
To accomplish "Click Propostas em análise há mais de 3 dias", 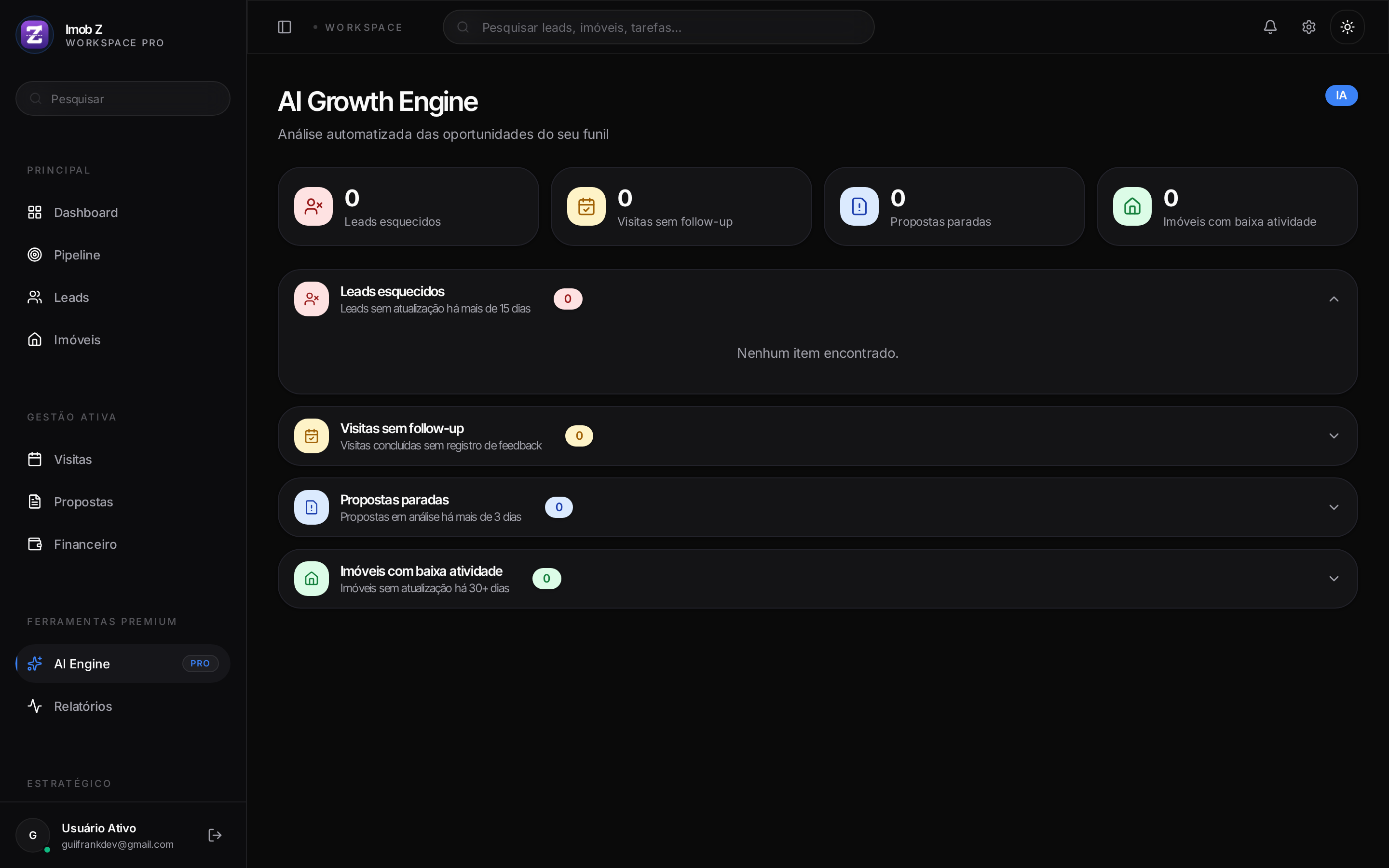I will tap(431, 517).
